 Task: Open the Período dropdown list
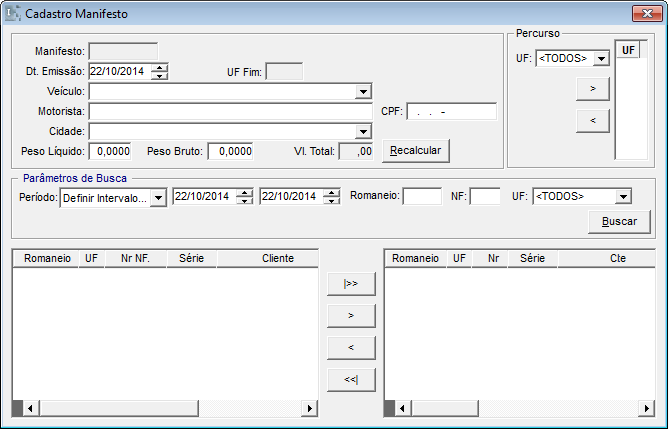pos(158,197)
